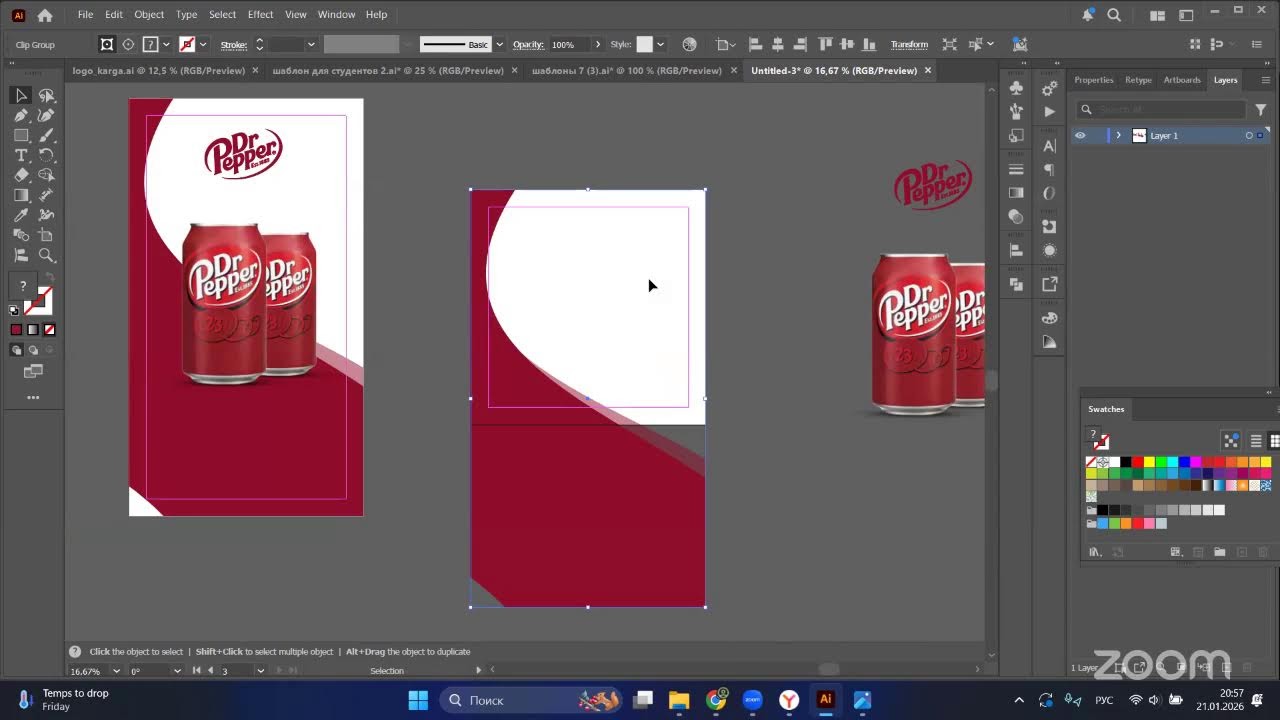The image size is (1280, 720).
Task: Select the Zoom tool magnifier
Action: point(46,255)
